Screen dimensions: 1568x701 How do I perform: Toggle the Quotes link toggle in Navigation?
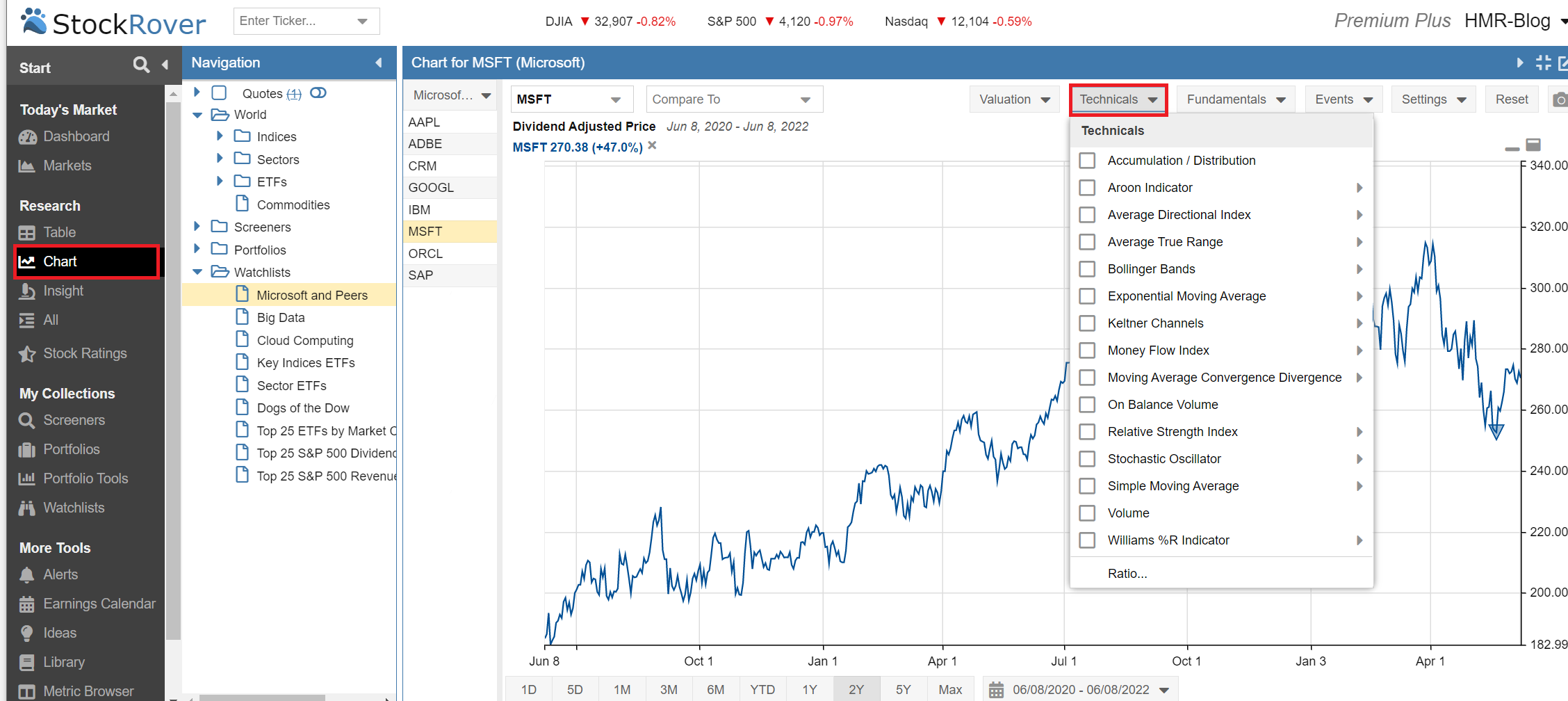pyautogui.click(x=318, y=93)
